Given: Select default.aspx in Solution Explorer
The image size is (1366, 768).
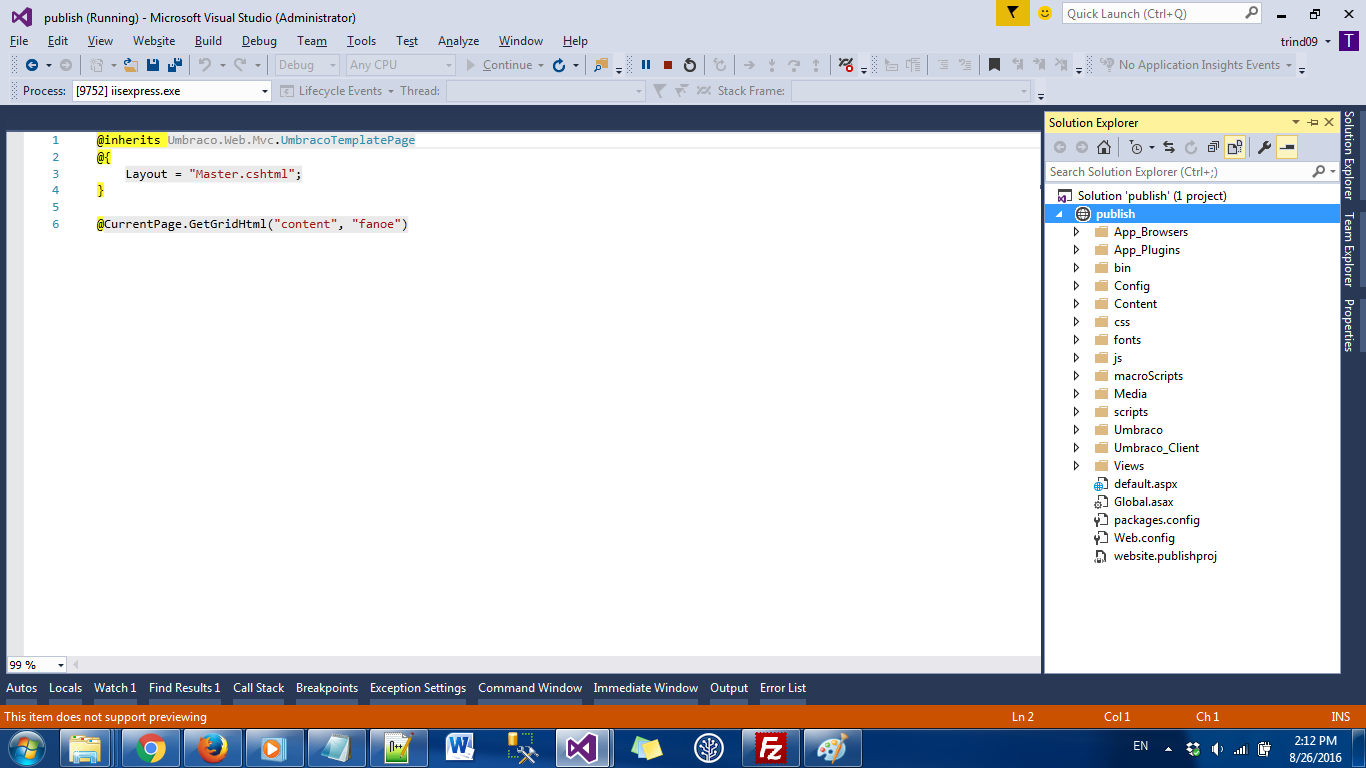Looking at the screenshot, I should [1146, 484].
